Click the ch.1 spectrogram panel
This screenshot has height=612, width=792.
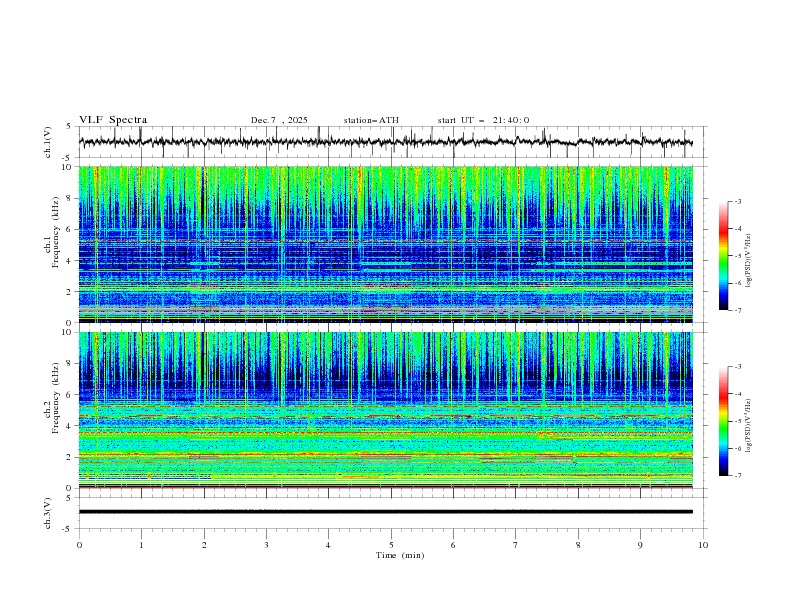385,244
